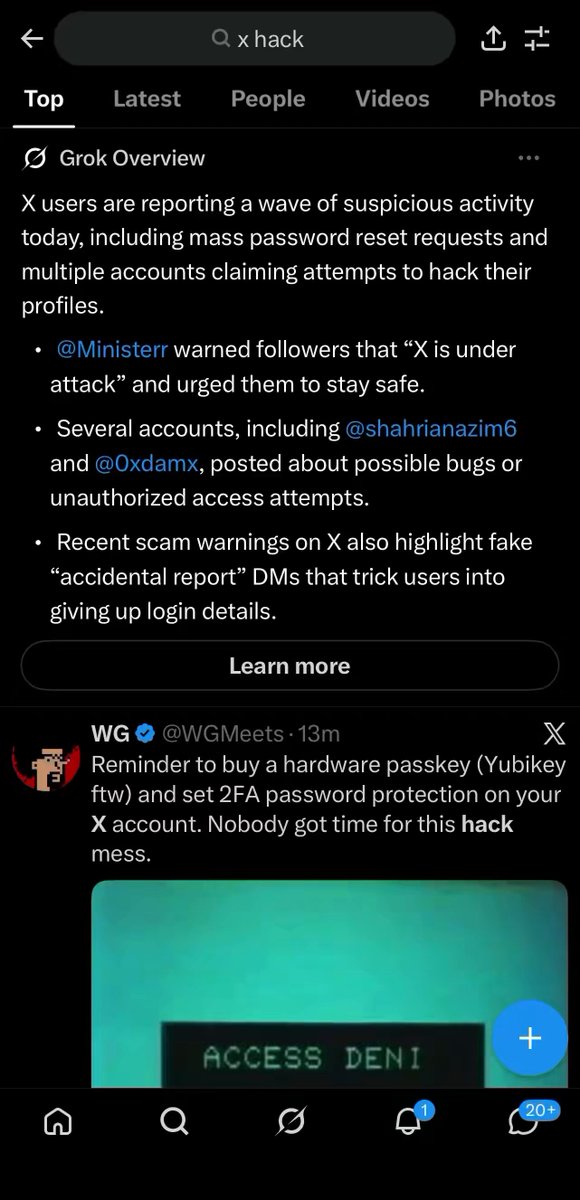The width and height of the screenshot is (580, 1200).
Task: Open the search filter settings icon
Action: [537, 39]
